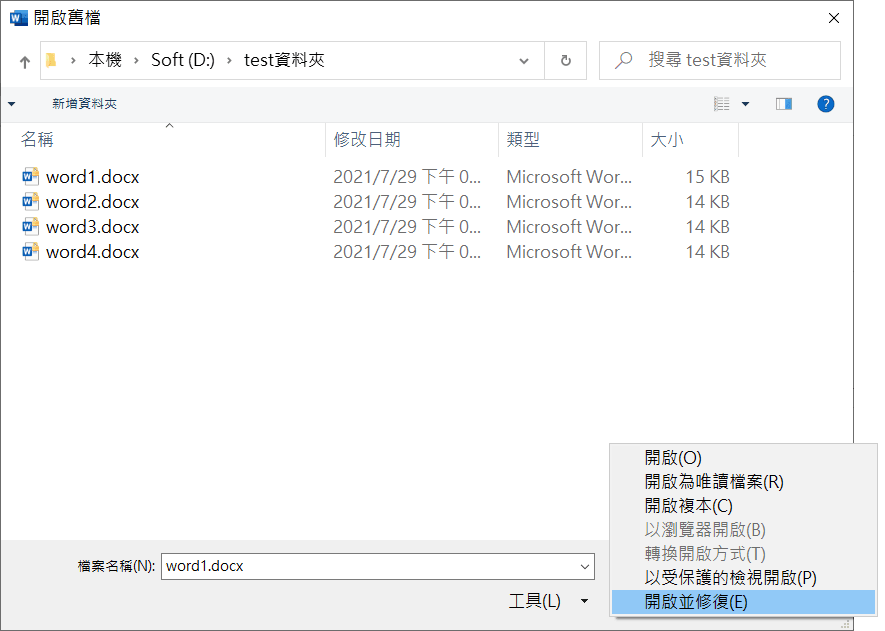Image resolution: width=885 pixels, height=631 pixels.
Task: Open the view options dropdown arrow
Action: [x=746, y=104]
